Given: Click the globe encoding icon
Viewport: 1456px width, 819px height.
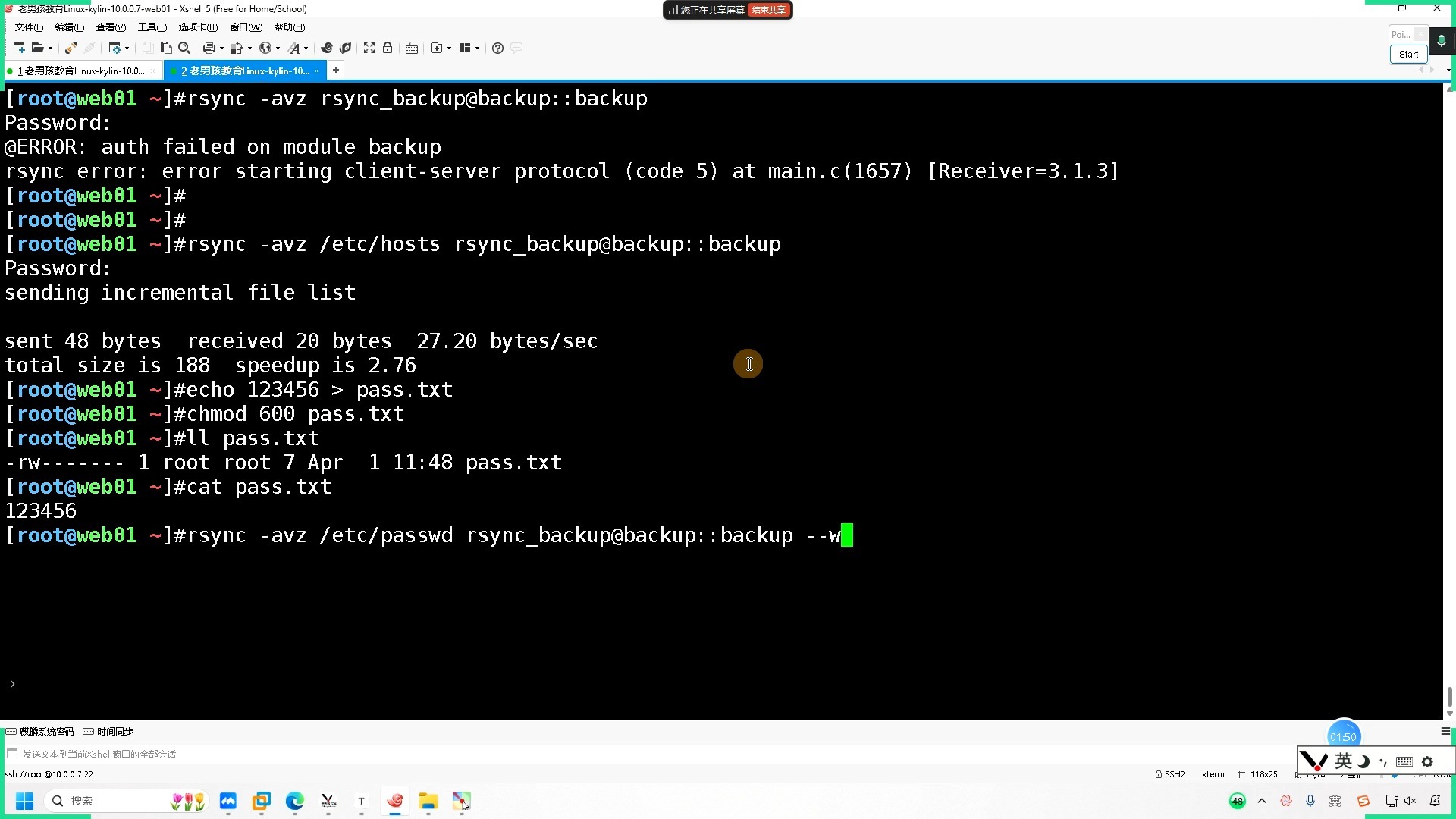Looking at the screenshot, I should (x=265, y=48).
